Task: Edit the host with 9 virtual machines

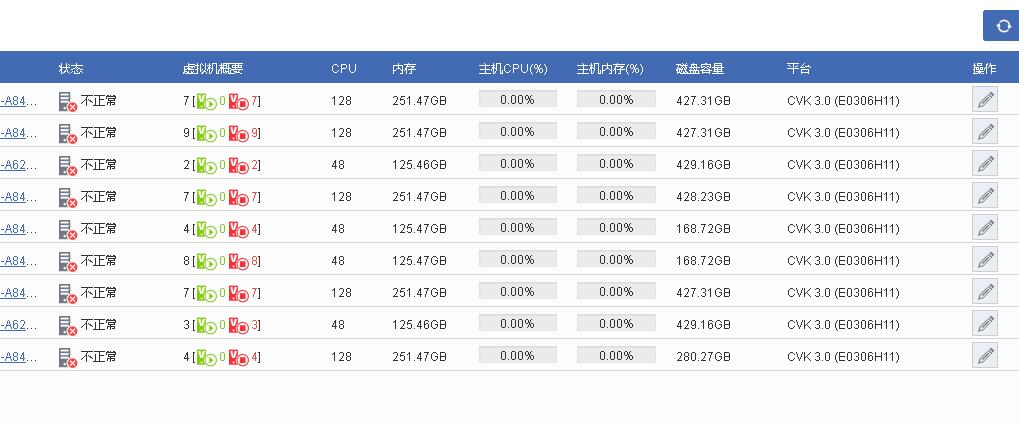Action: coord(985,132)
